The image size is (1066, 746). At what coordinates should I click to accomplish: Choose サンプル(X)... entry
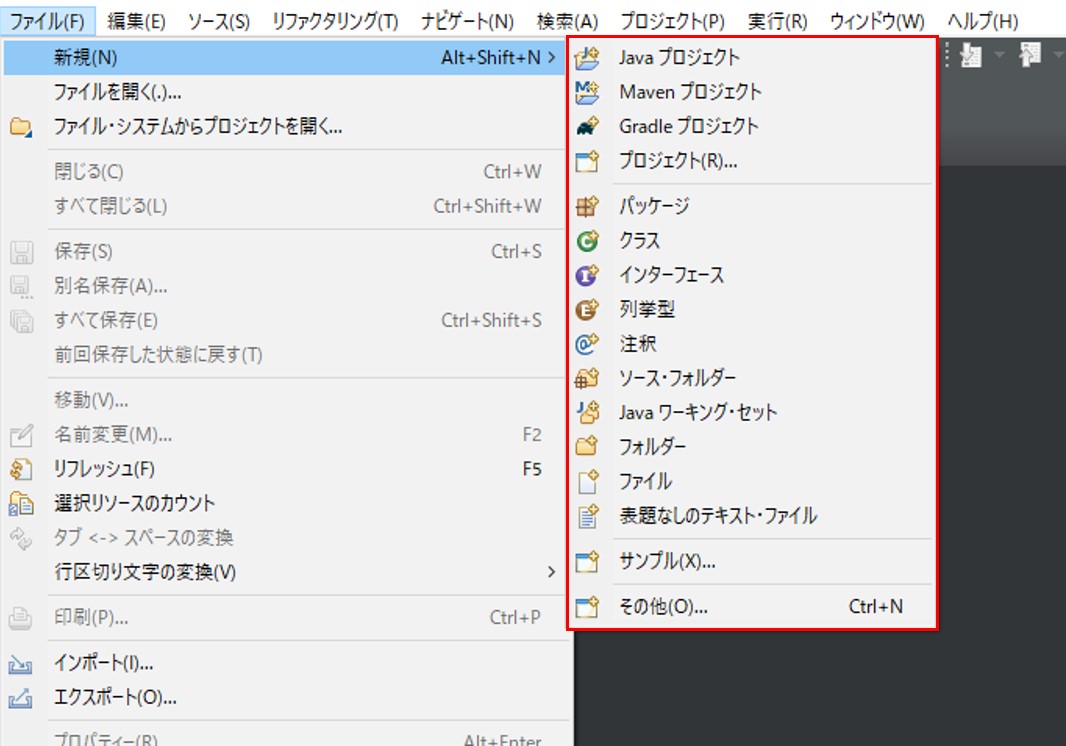[752, 562]
